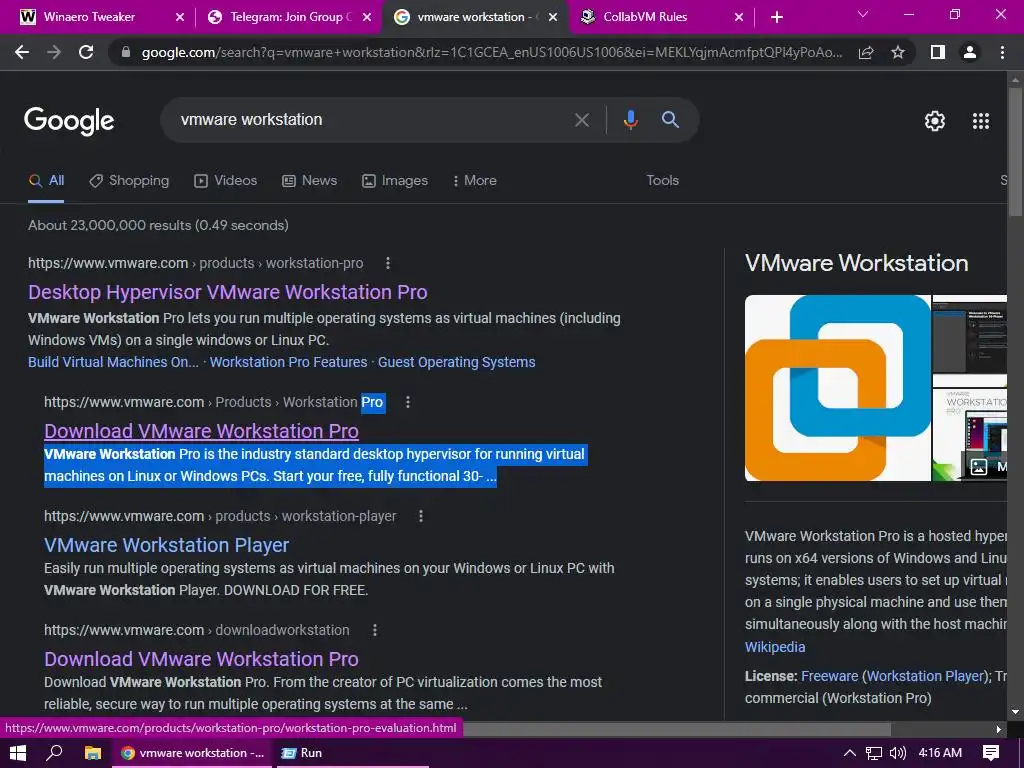Viewport: 1024px width, 768px height.
Task: Open Windows taskbar search
Action: [x=54, y=753]
